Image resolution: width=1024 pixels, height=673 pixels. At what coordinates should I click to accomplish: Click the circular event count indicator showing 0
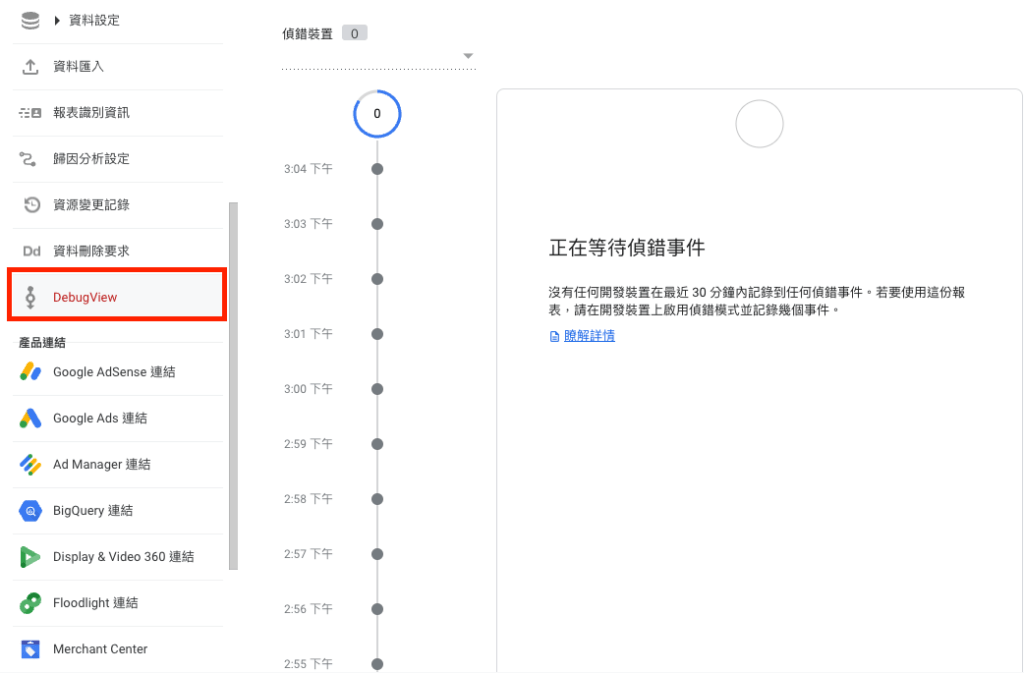tap(377, 114)
